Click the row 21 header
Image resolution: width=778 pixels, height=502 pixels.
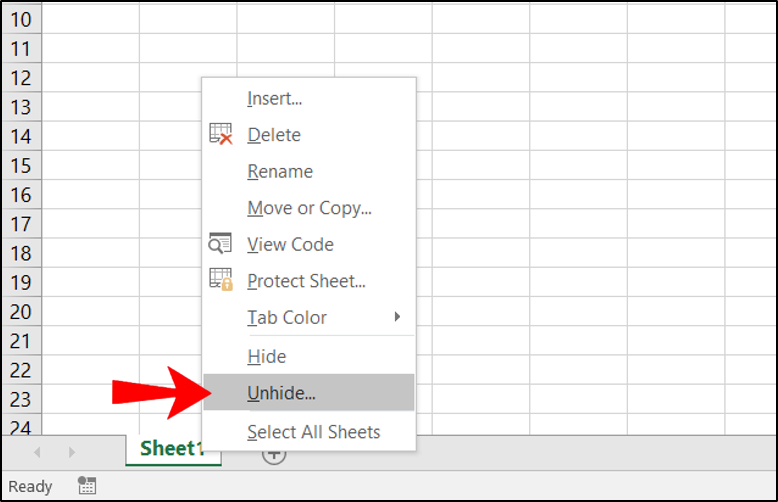coord(20,341)
